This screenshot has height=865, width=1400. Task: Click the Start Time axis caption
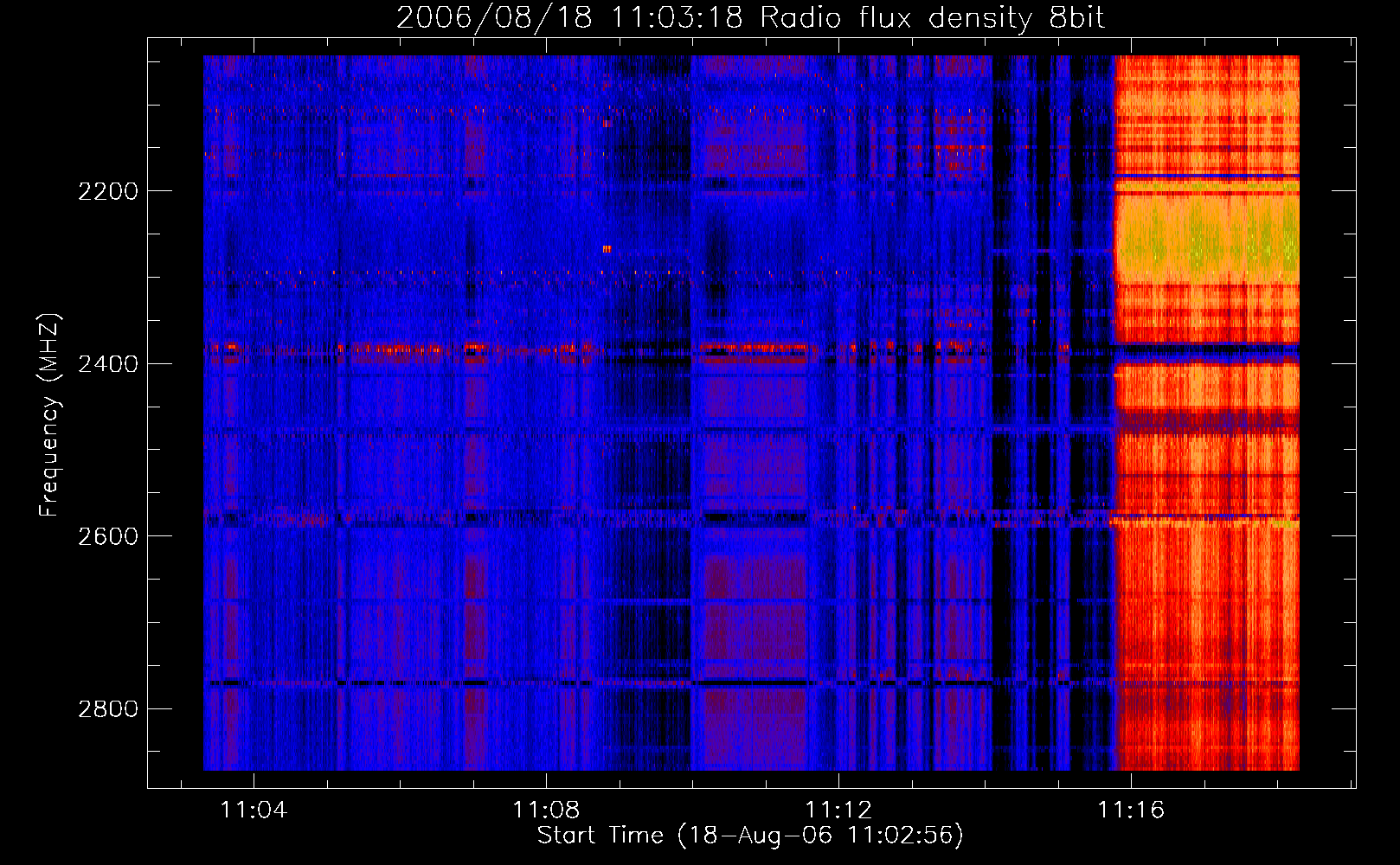(750, 836)
